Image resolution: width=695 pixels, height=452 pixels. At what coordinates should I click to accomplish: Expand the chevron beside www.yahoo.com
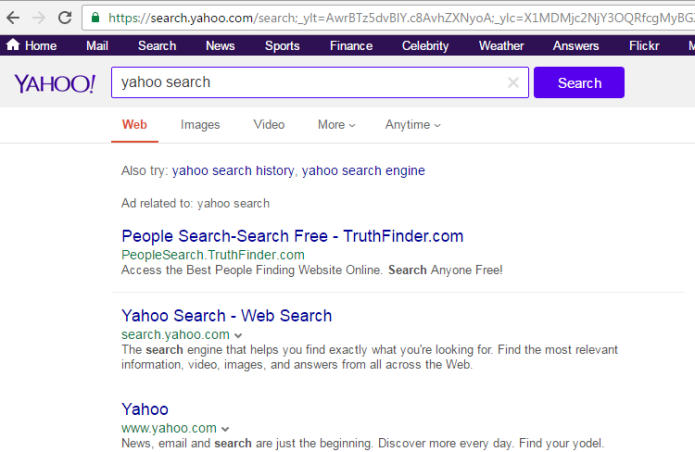[225, 429]
